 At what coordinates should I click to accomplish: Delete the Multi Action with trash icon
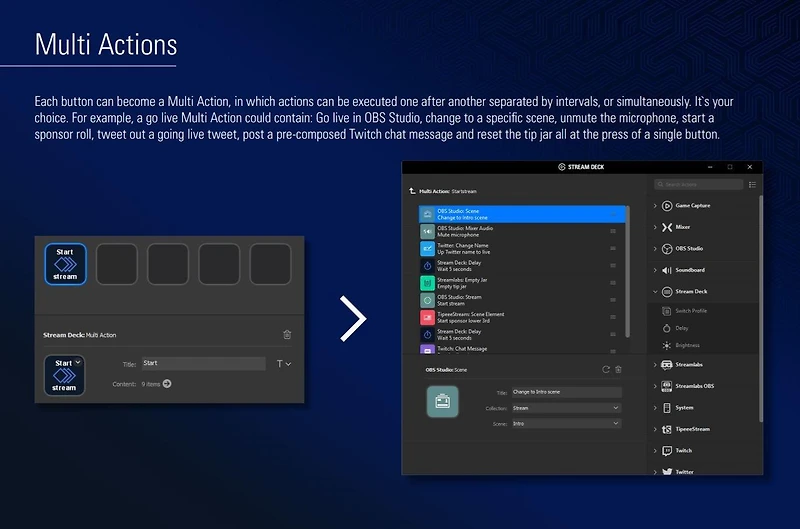pyautogui.click(x=287, y=335)
